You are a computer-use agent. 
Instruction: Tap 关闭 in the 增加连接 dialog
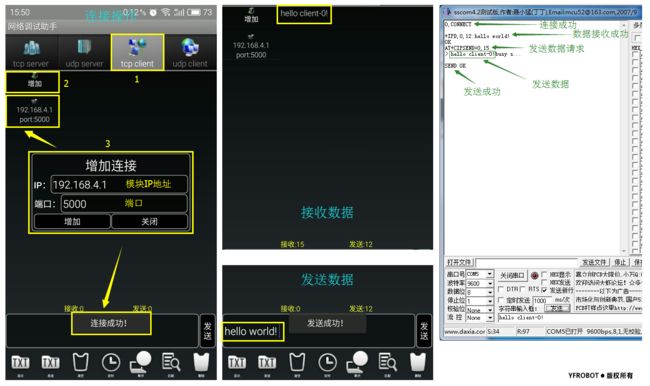[150, 221]
